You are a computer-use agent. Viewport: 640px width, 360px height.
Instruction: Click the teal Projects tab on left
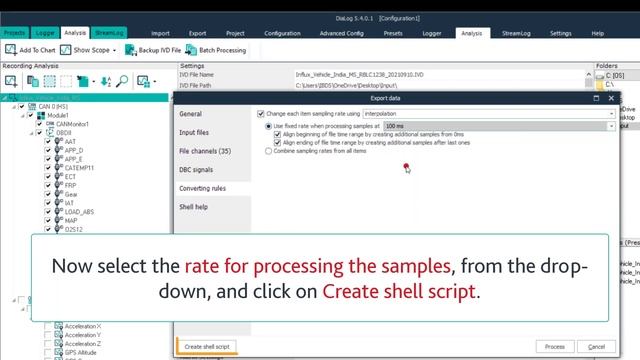15,33
